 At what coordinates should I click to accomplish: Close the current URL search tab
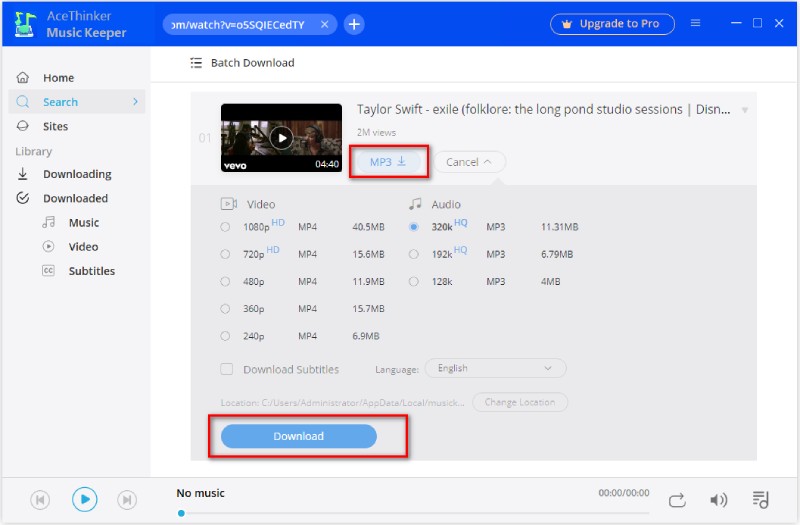[x=325, y=24]
